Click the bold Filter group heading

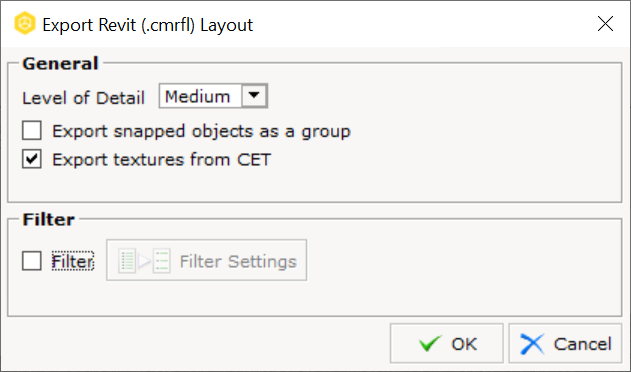coord(49,220)
